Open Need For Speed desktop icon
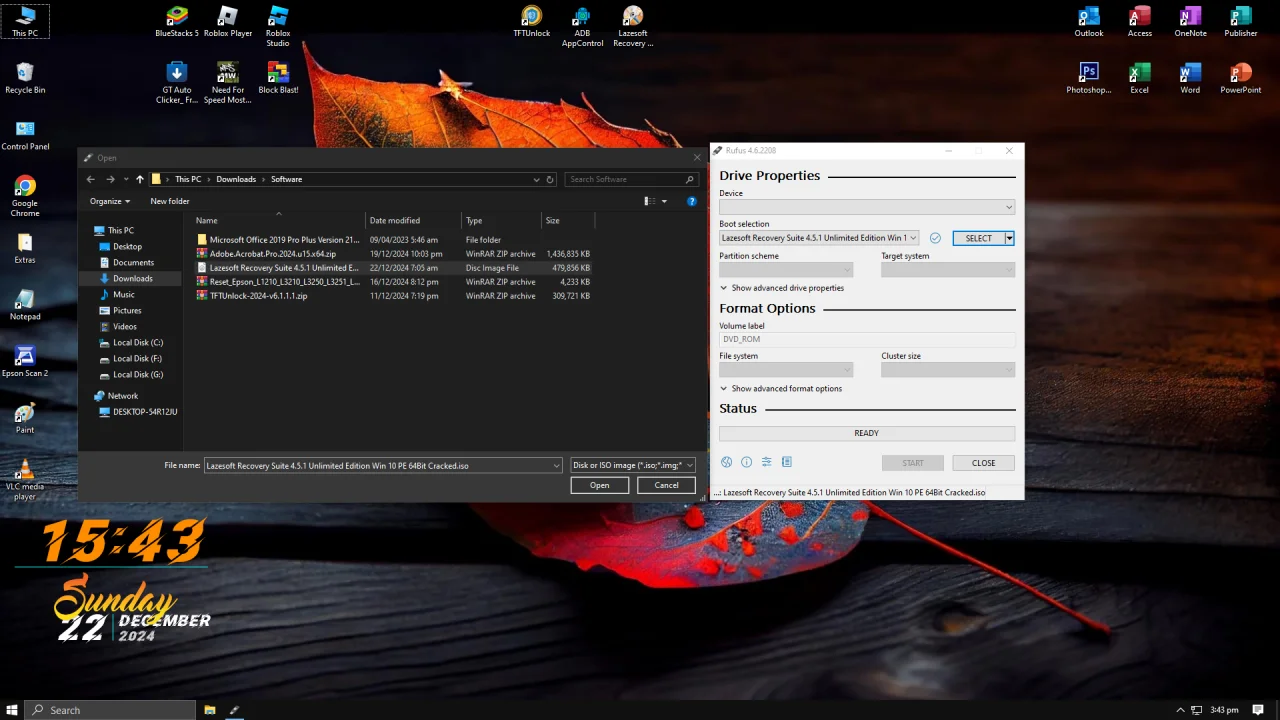The height and width of the screenshot is (720, 1280). coord(228,83)
